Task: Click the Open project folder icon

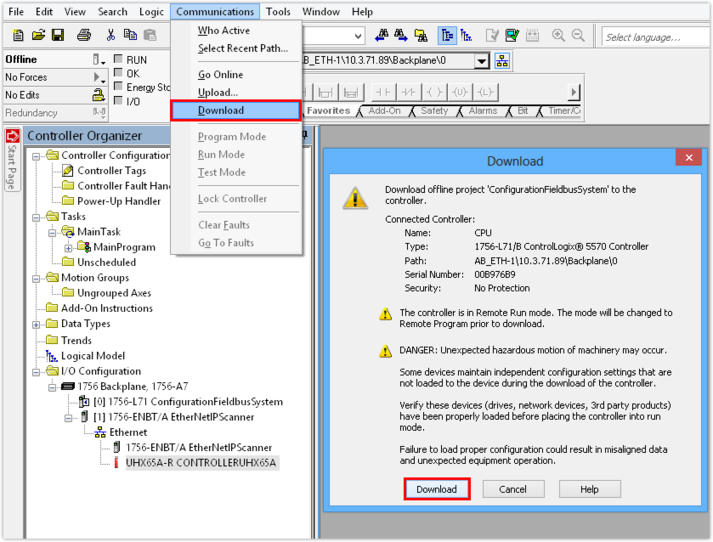Action: 38,36
